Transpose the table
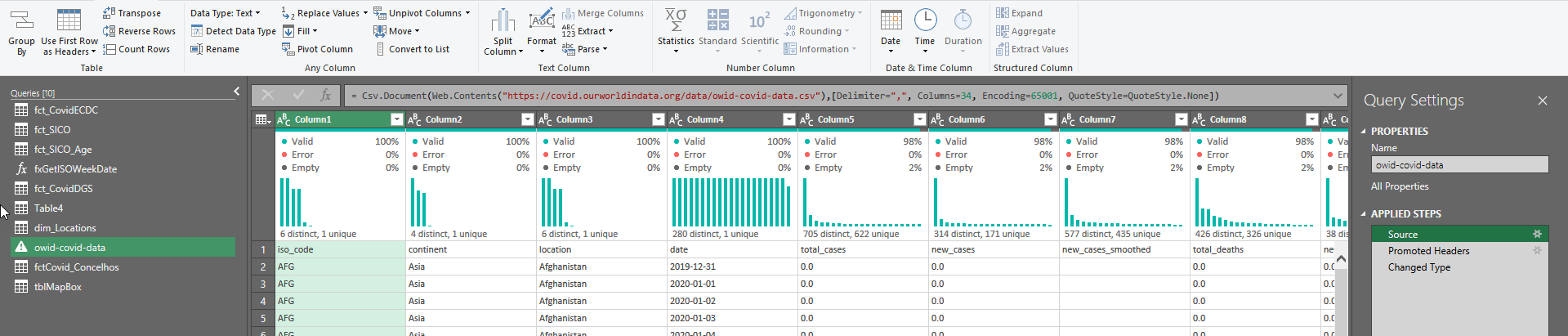 (x=132, y=13)
